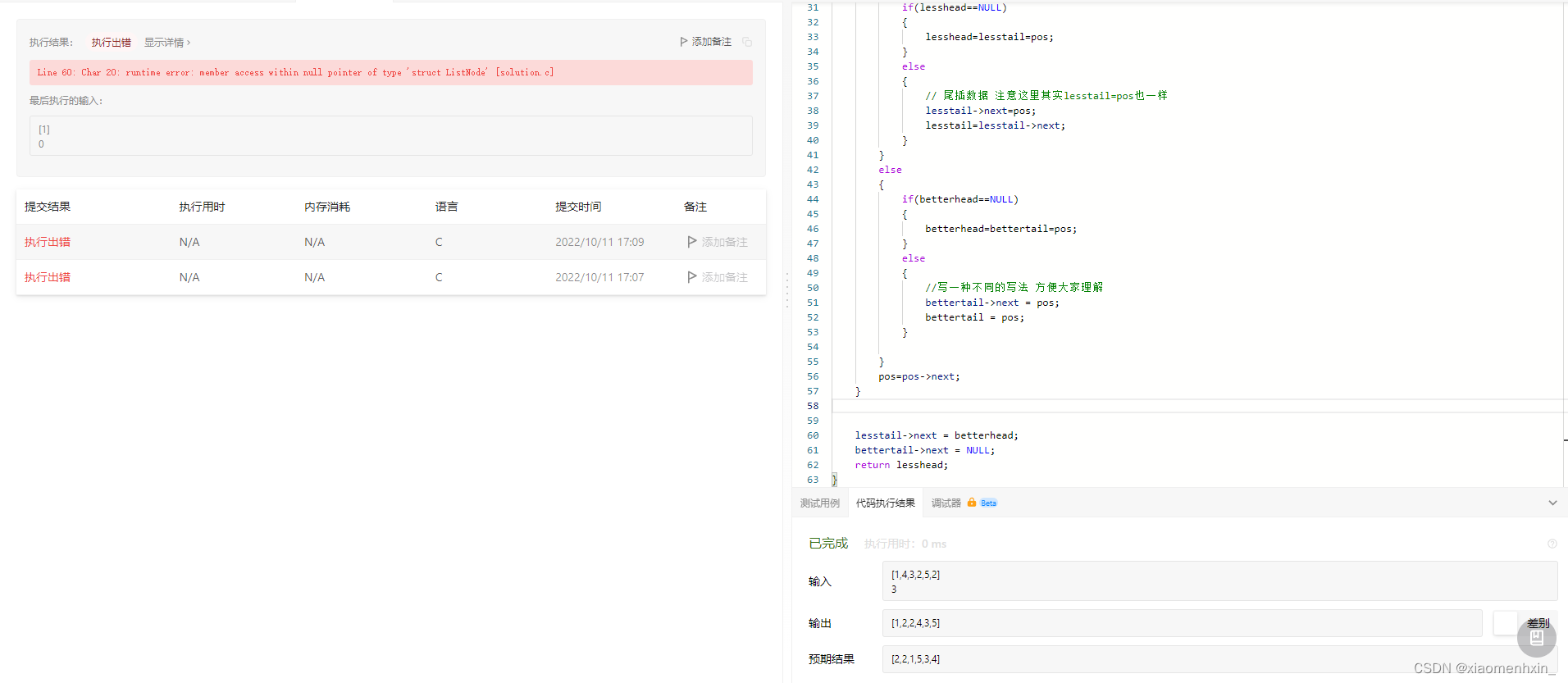Click the orange lock icon on 调试器 tab
The width and height of the screenshot is (1568, 683).
(x=972, y=503)
